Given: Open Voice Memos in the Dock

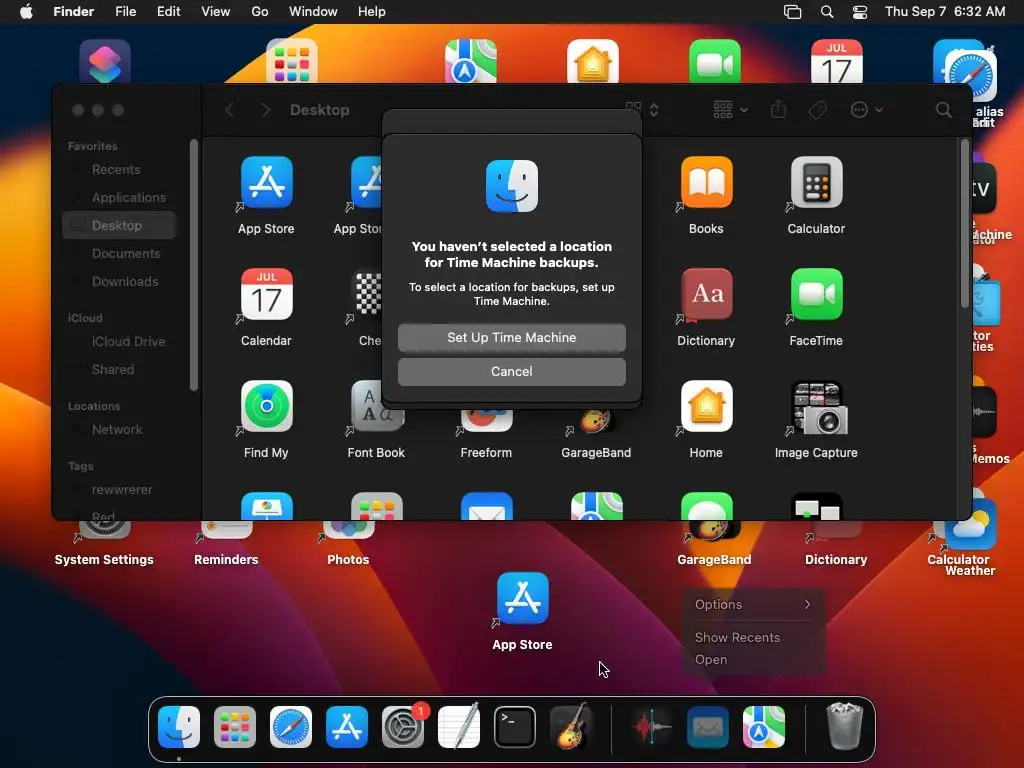Looking at the screenshot, I should click(x=652, y=727).
